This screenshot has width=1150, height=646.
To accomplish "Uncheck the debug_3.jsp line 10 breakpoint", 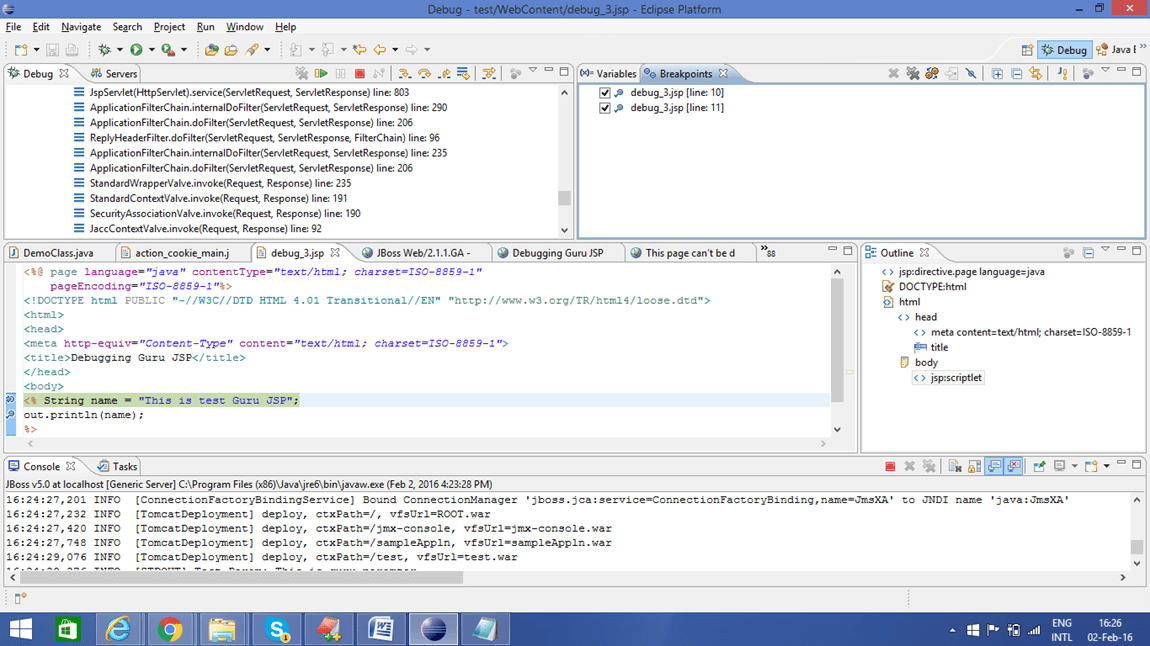I will [604, 93].
